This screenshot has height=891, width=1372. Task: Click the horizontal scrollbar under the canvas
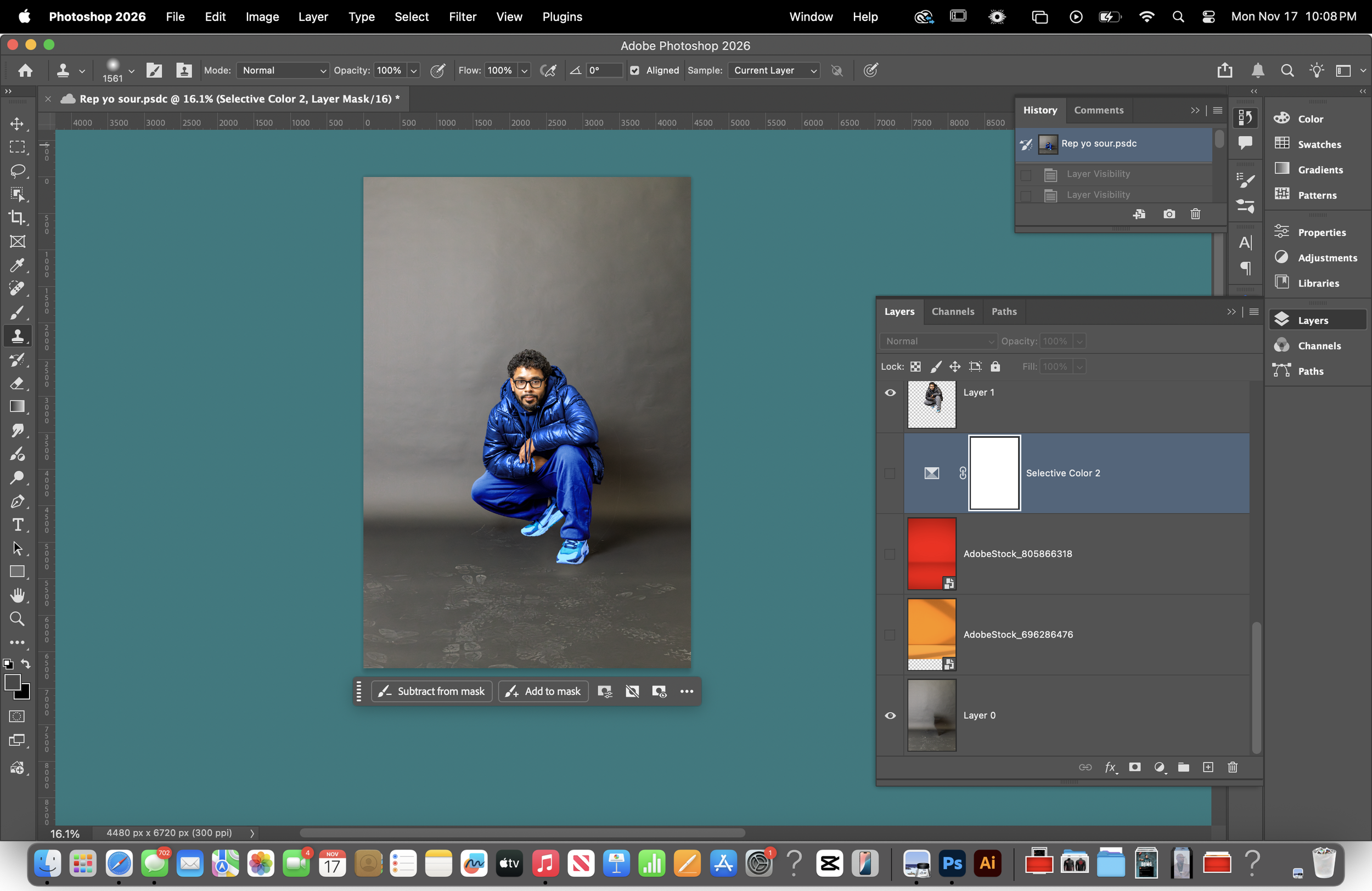coord(522,833)
